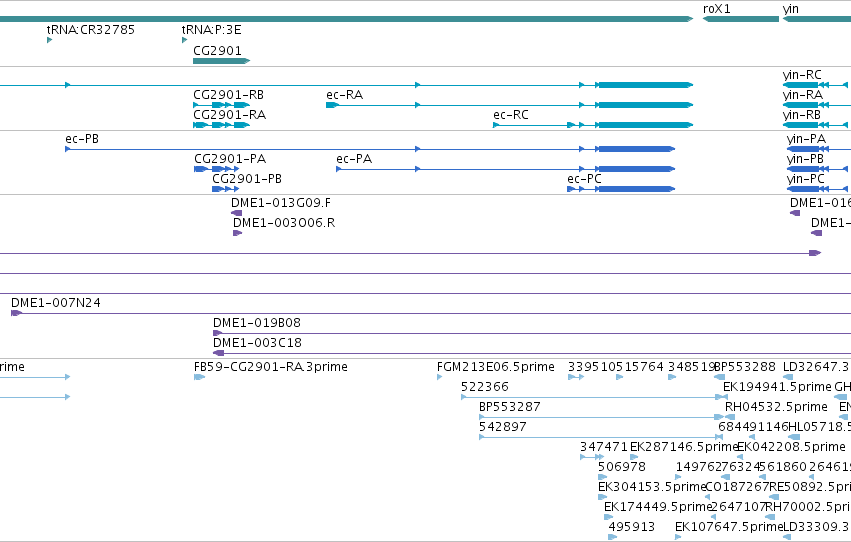The height and width of the screenshot is (542, 851).
Task: Click the ec-PB protein label
Action: pos(82,139)
